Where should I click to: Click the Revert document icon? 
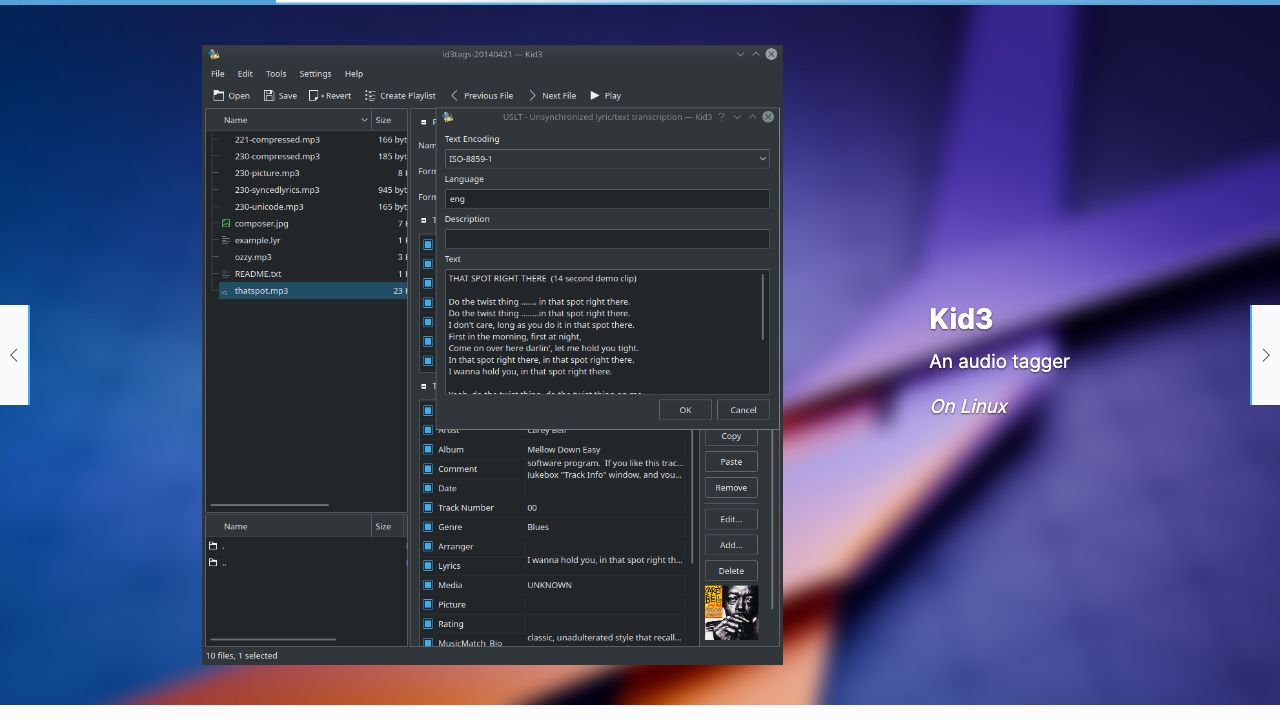pyautogui.click(x=314, y=96)
